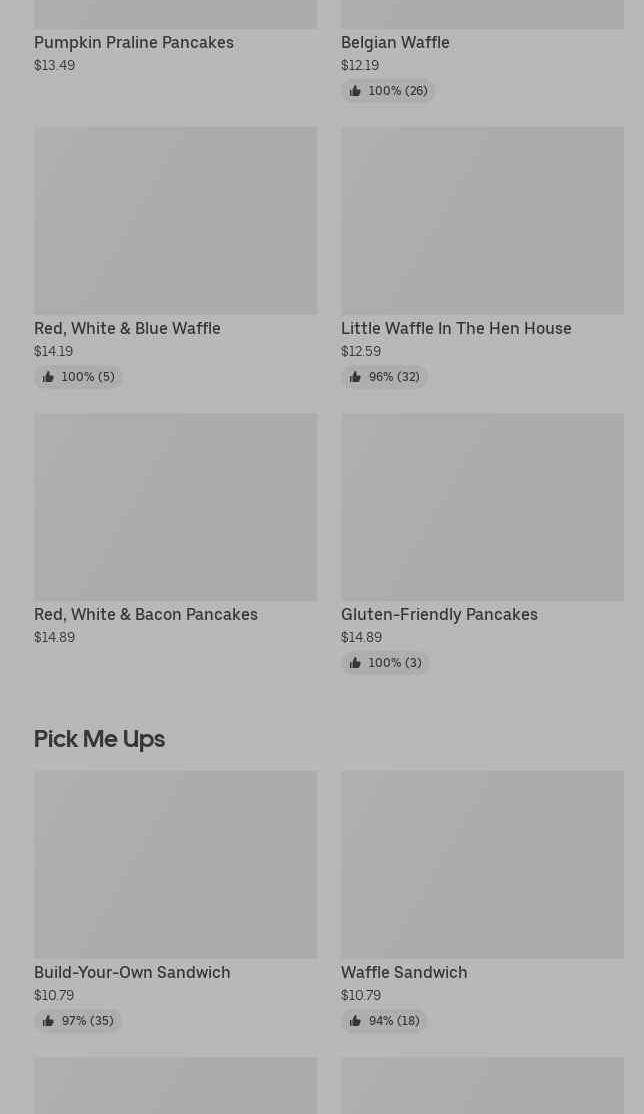Click the Little Waffle In The Hen House photo

coord(482,220)
